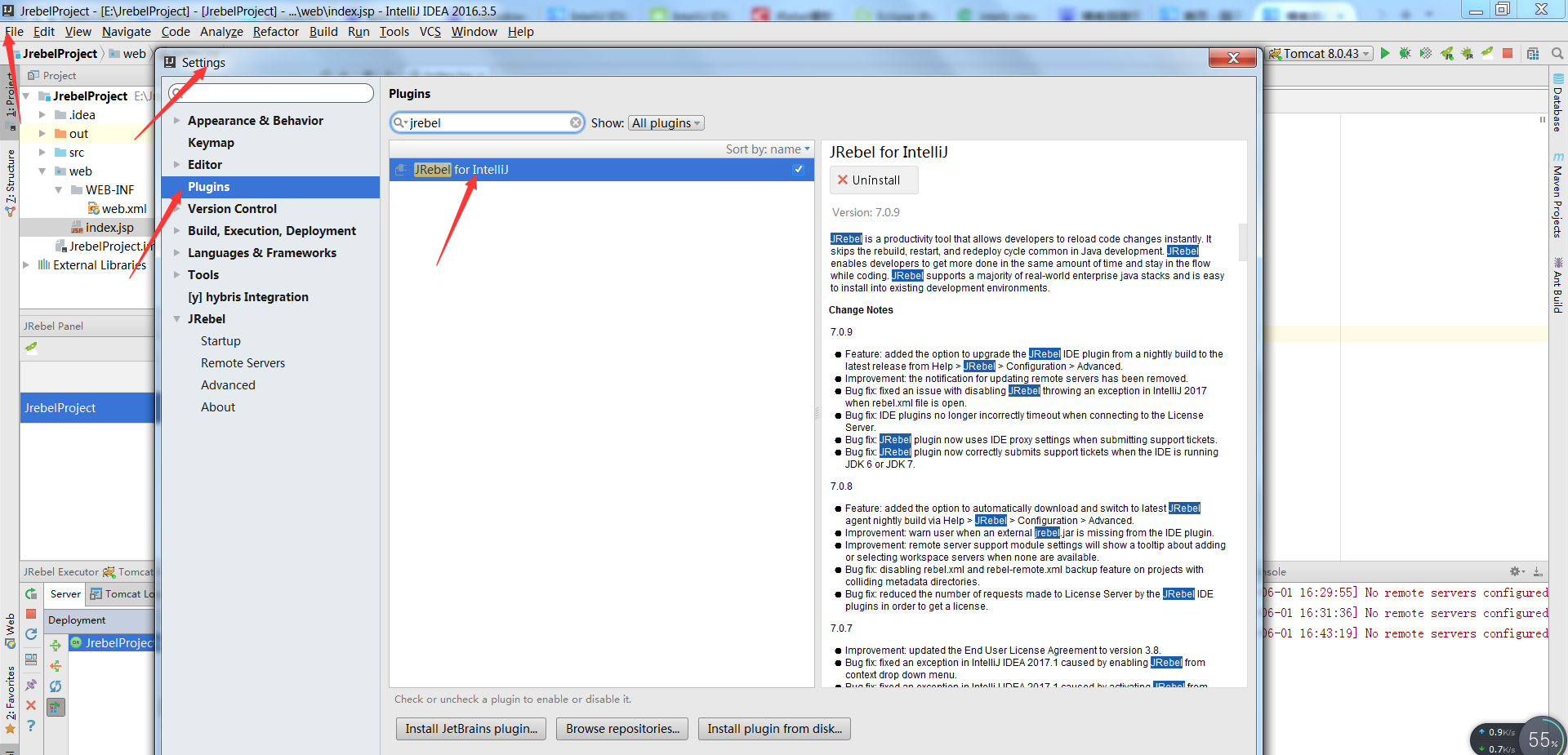1568x755 pixels.
Task: Open the File menu
Action: pos(14,32)
